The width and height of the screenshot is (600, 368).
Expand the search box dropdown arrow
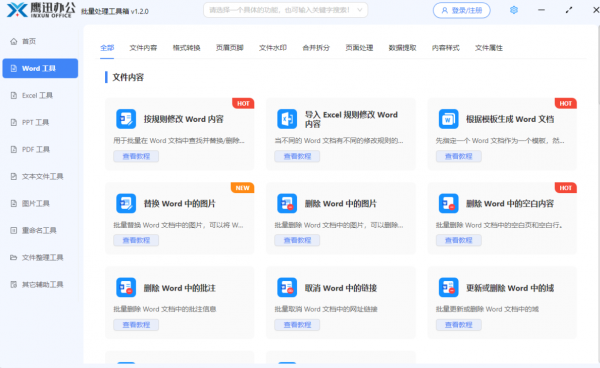[360, 10]
